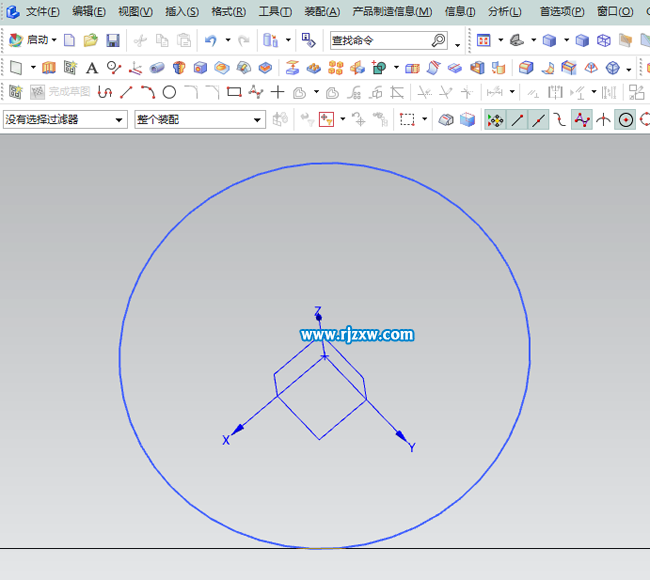Viewport: 650px width, 580px height.
Task: Click the Undo arrow icon
Action: click(210, 41)
